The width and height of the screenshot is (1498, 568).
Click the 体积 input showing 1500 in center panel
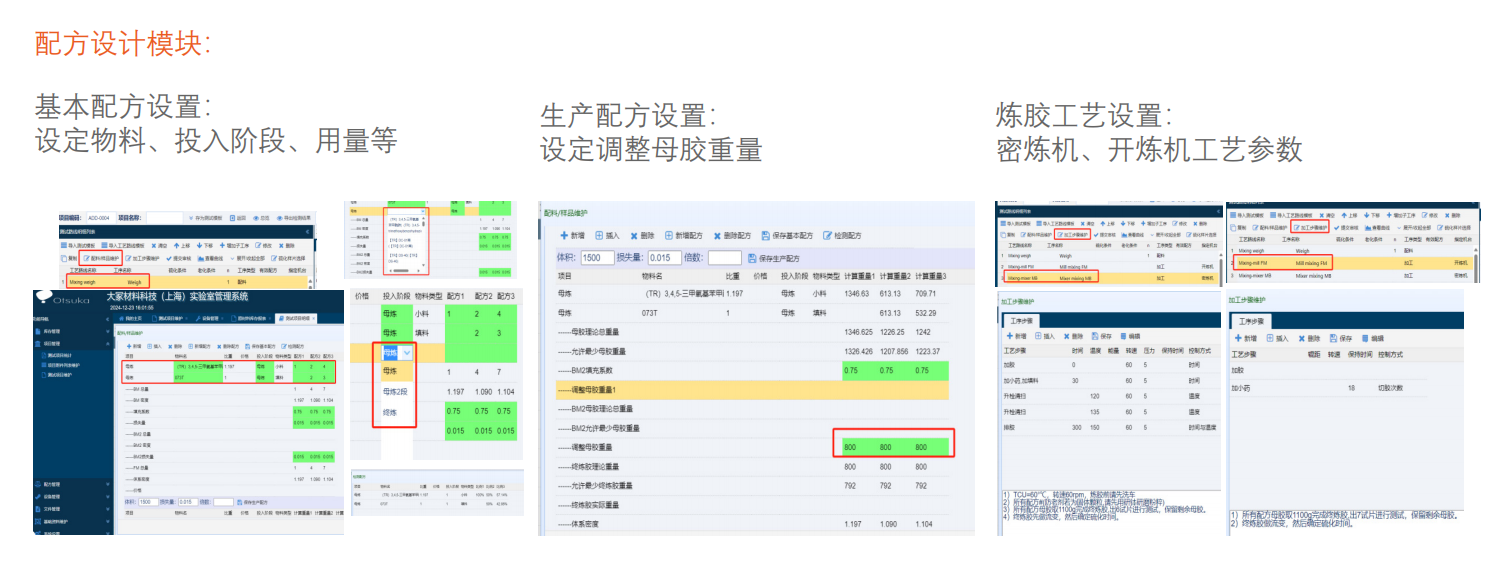point(597,258)
